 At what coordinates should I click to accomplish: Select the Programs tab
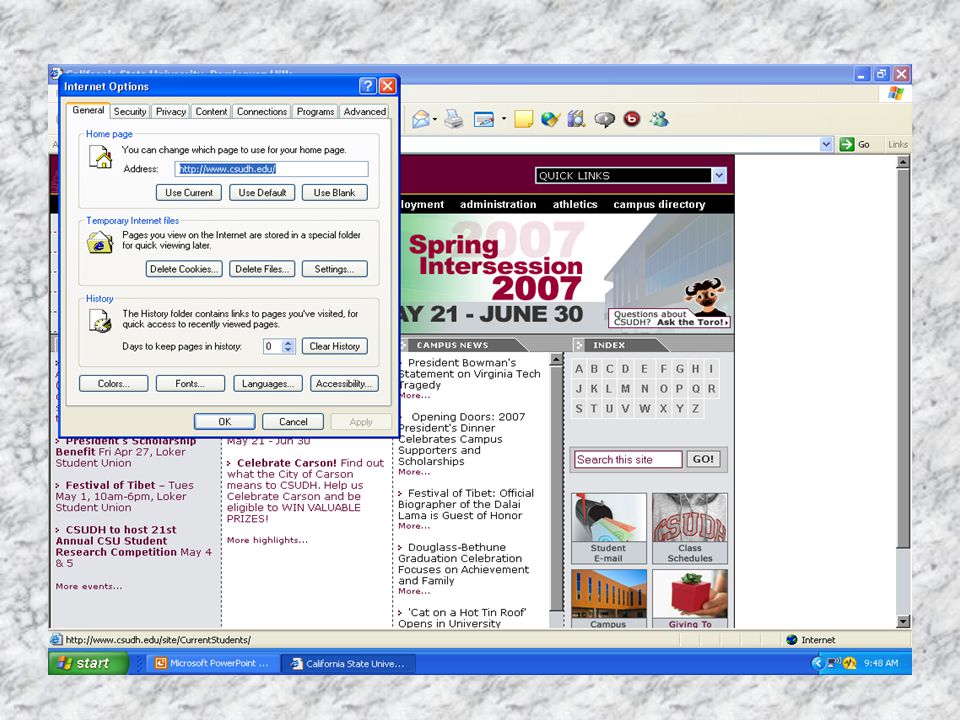click(315, 111)
